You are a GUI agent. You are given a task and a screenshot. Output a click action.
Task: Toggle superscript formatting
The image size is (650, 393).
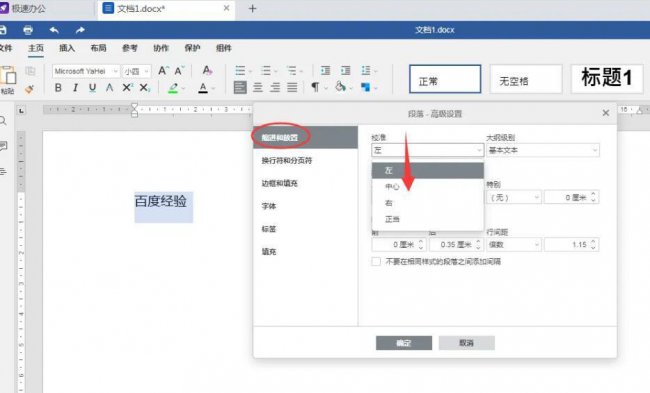[x=127, y=87]
